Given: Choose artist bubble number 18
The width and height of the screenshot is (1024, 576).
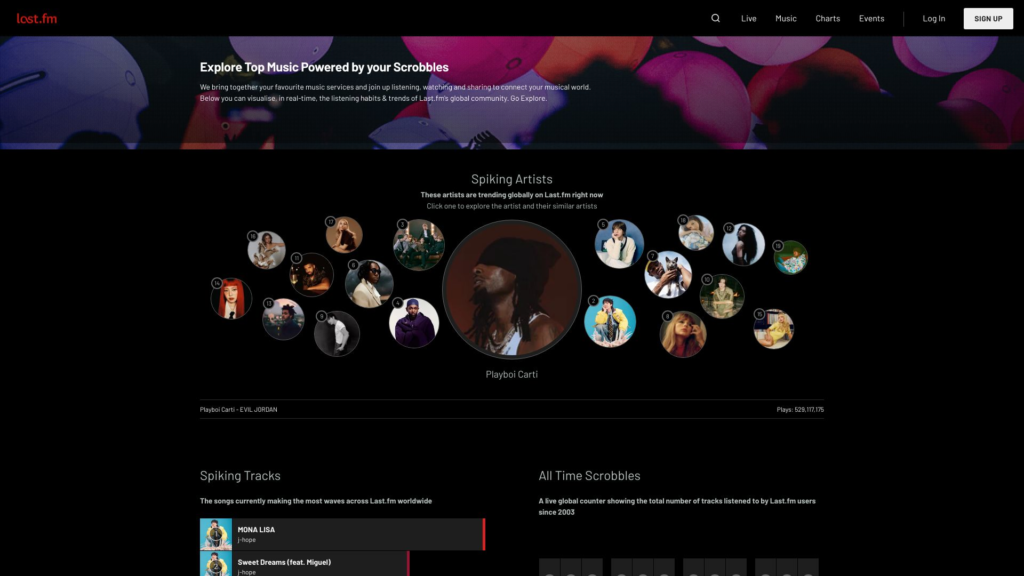Looking at the screenshot, I should coord(696,232).
